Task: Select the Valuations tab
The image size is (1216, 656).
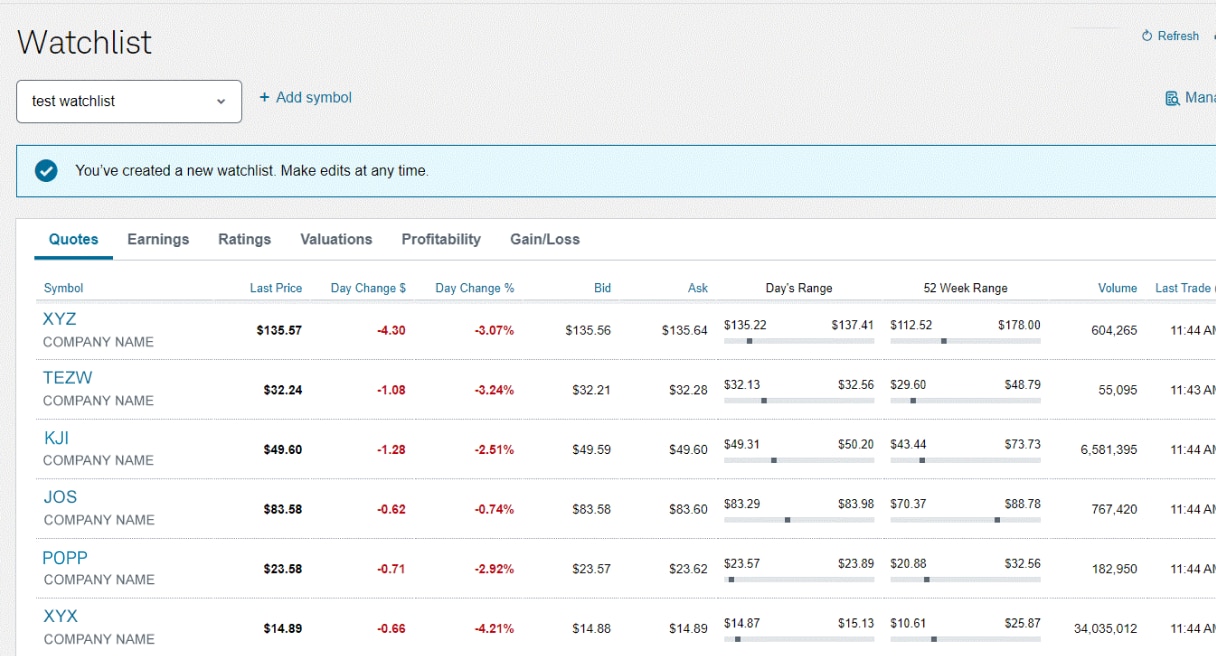Action: click(336, 239)
